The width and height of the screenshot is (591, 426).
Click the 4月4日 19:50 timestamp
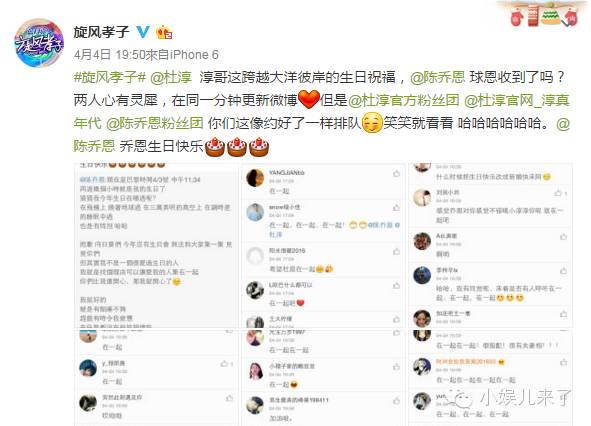tap(109, 55)
